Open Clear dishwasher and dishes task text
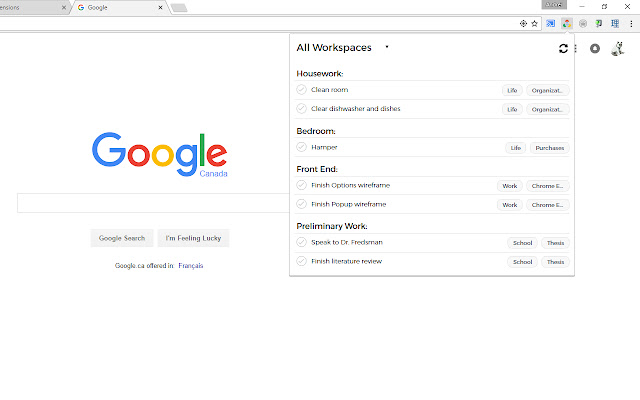640x400 pixels. 356,109
